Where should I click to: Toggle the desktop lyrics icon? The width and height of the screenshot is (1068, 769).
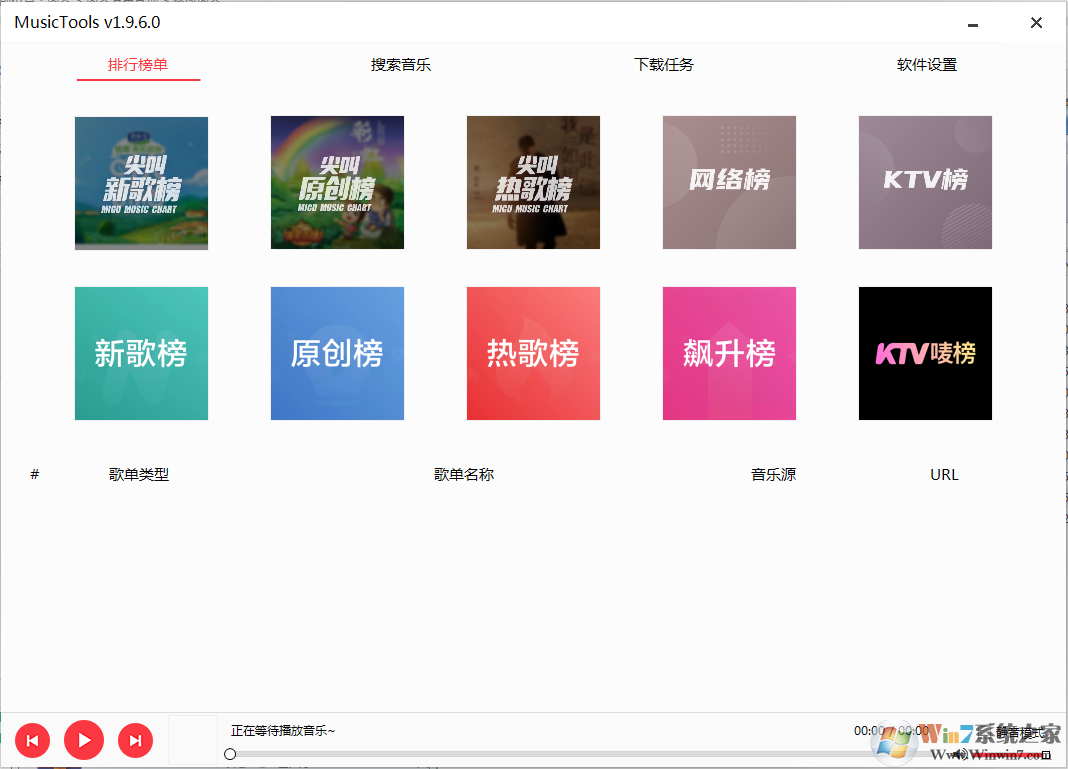[1046, 753]
